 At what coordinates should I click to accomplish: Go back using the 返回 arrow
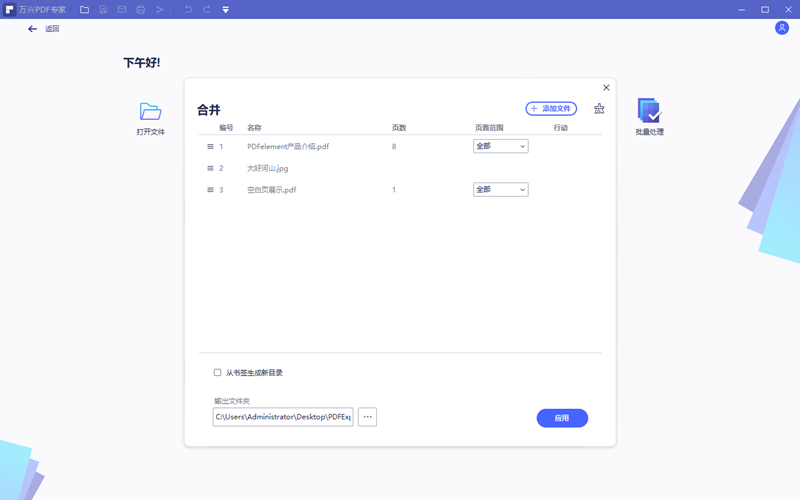33,29
